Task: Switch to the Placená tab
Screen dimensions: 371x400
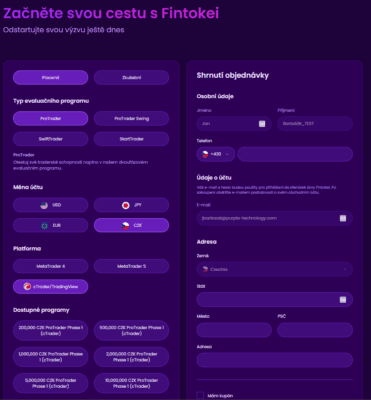Action: [51, 78]
